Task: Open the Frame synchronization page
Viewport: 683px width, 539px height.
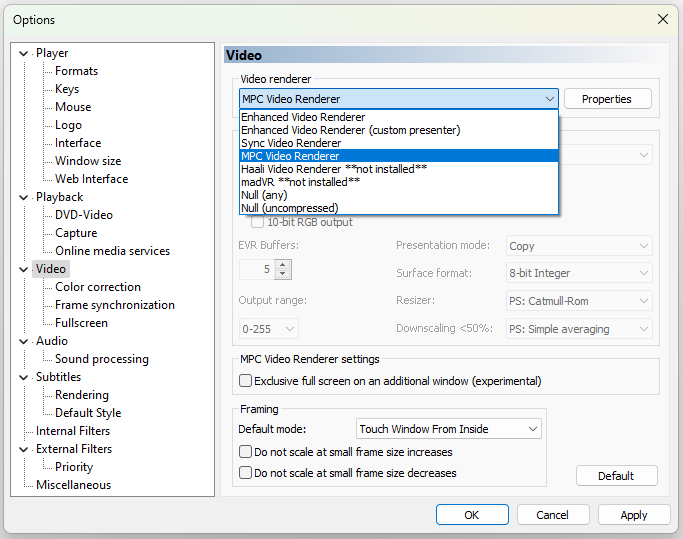Action: [x=115, y=305]
